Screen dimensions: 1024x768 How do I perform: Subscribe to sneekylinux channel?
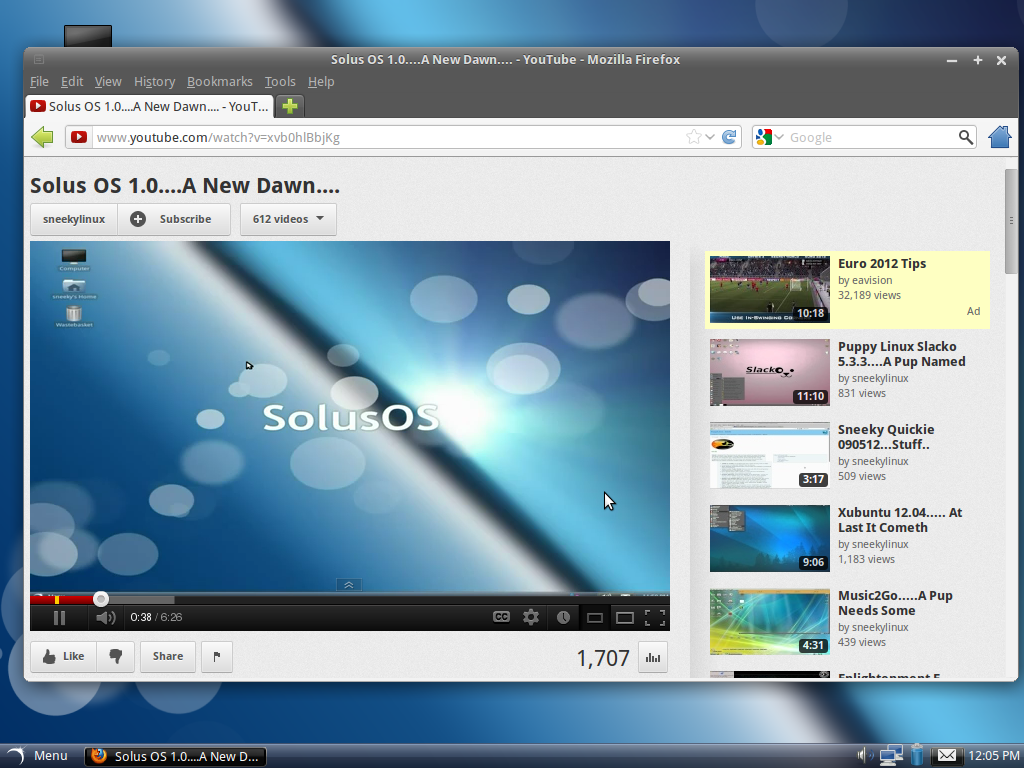pos(174,219)
